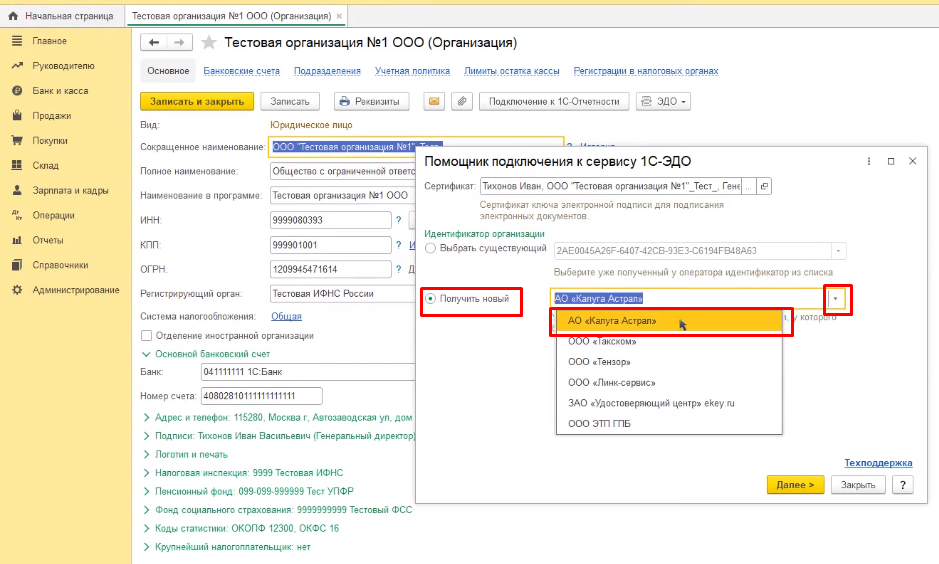Click Подключение к 1С-Отчетности button

[554, 101]
